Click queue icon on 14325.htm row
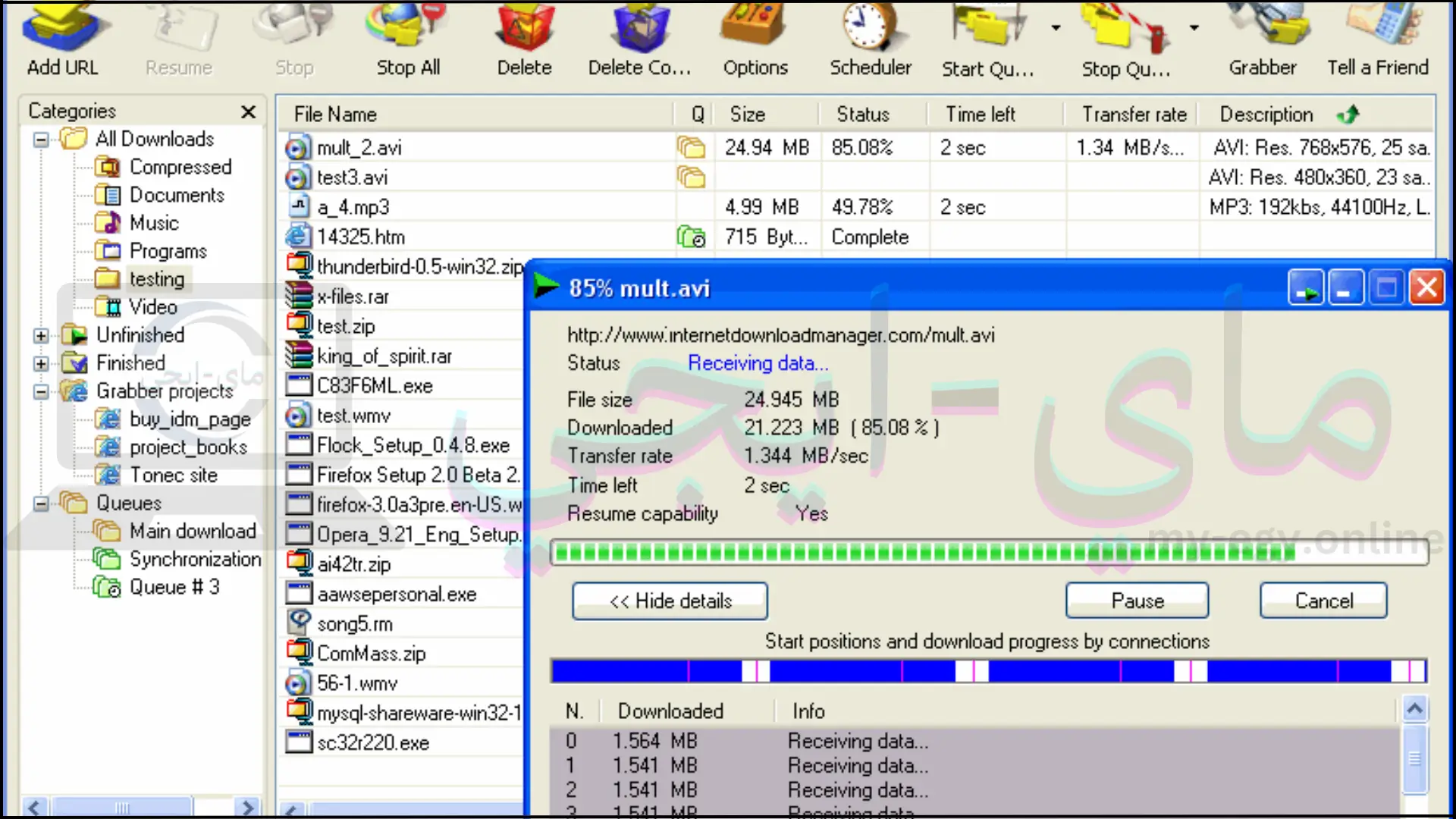This screenshot has width=1456, height=819. pyautogui.click(x=691, y=237)
